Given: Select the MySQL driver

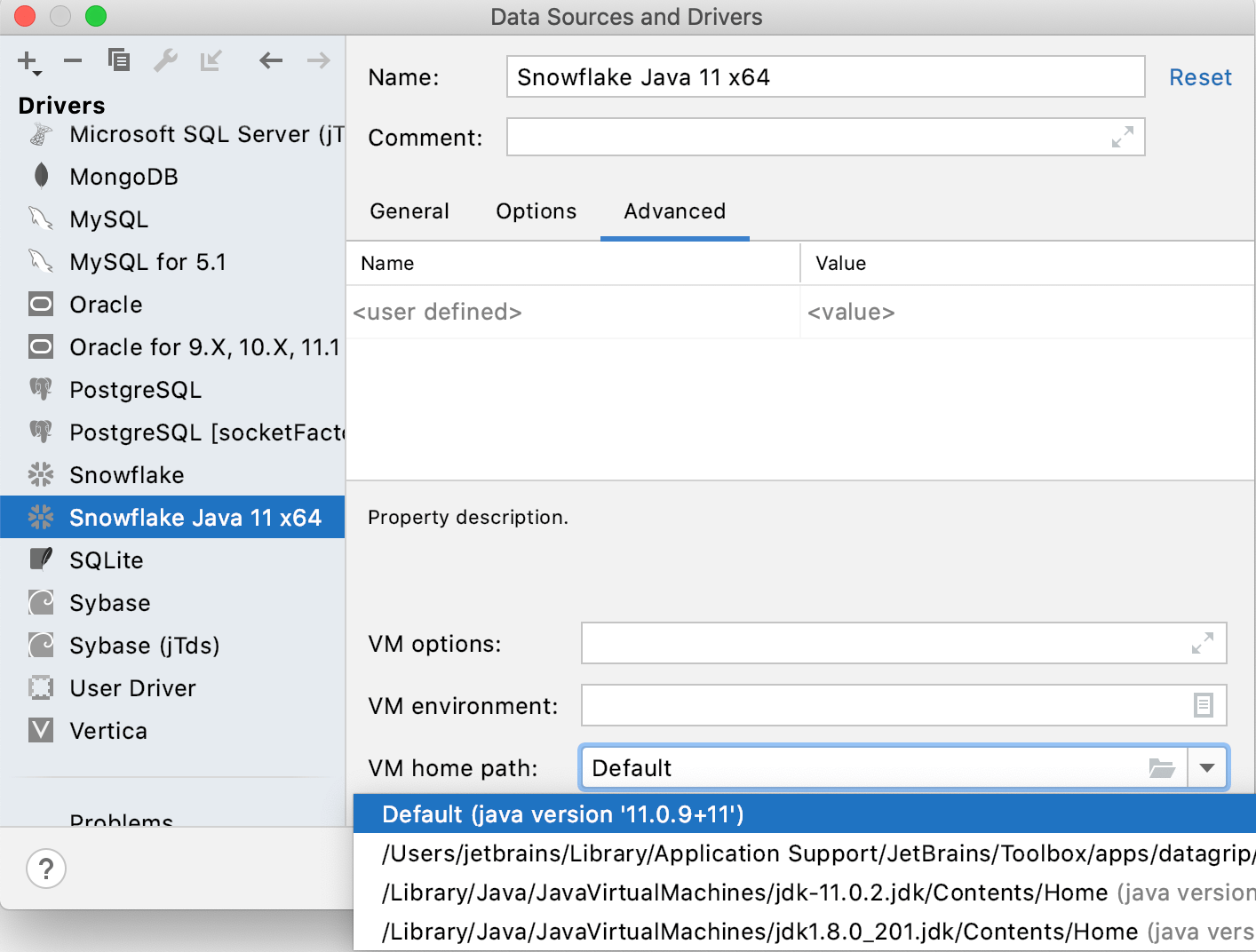Looking at the screenshot, I should [x=108, y=218].
